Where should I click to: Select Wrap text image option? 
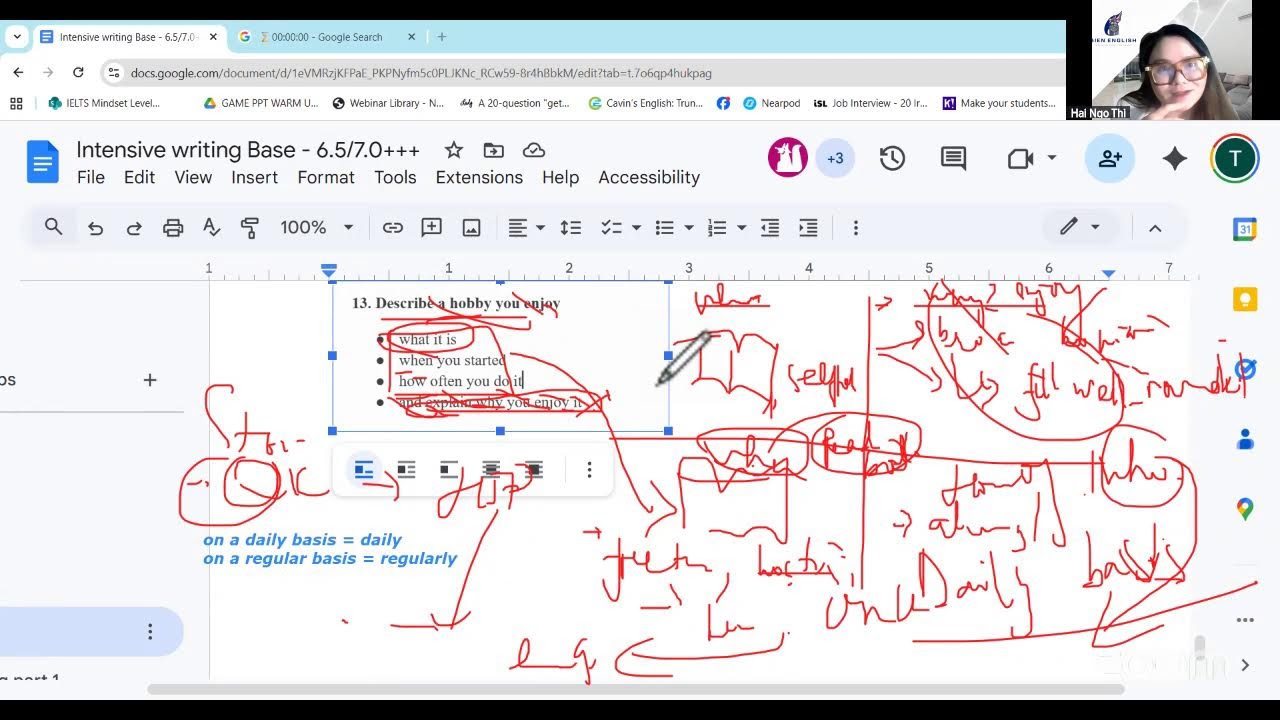406,470
